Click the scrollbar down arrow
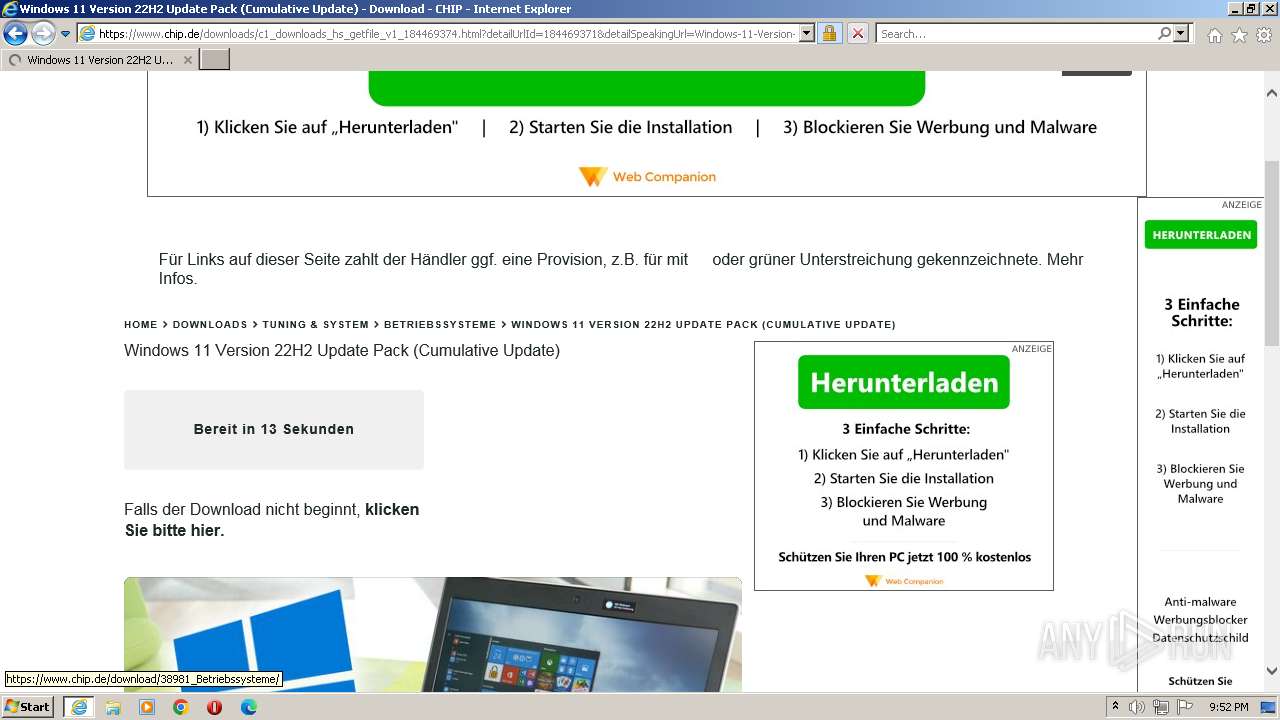1280x720 pixels. point(1272,672)
